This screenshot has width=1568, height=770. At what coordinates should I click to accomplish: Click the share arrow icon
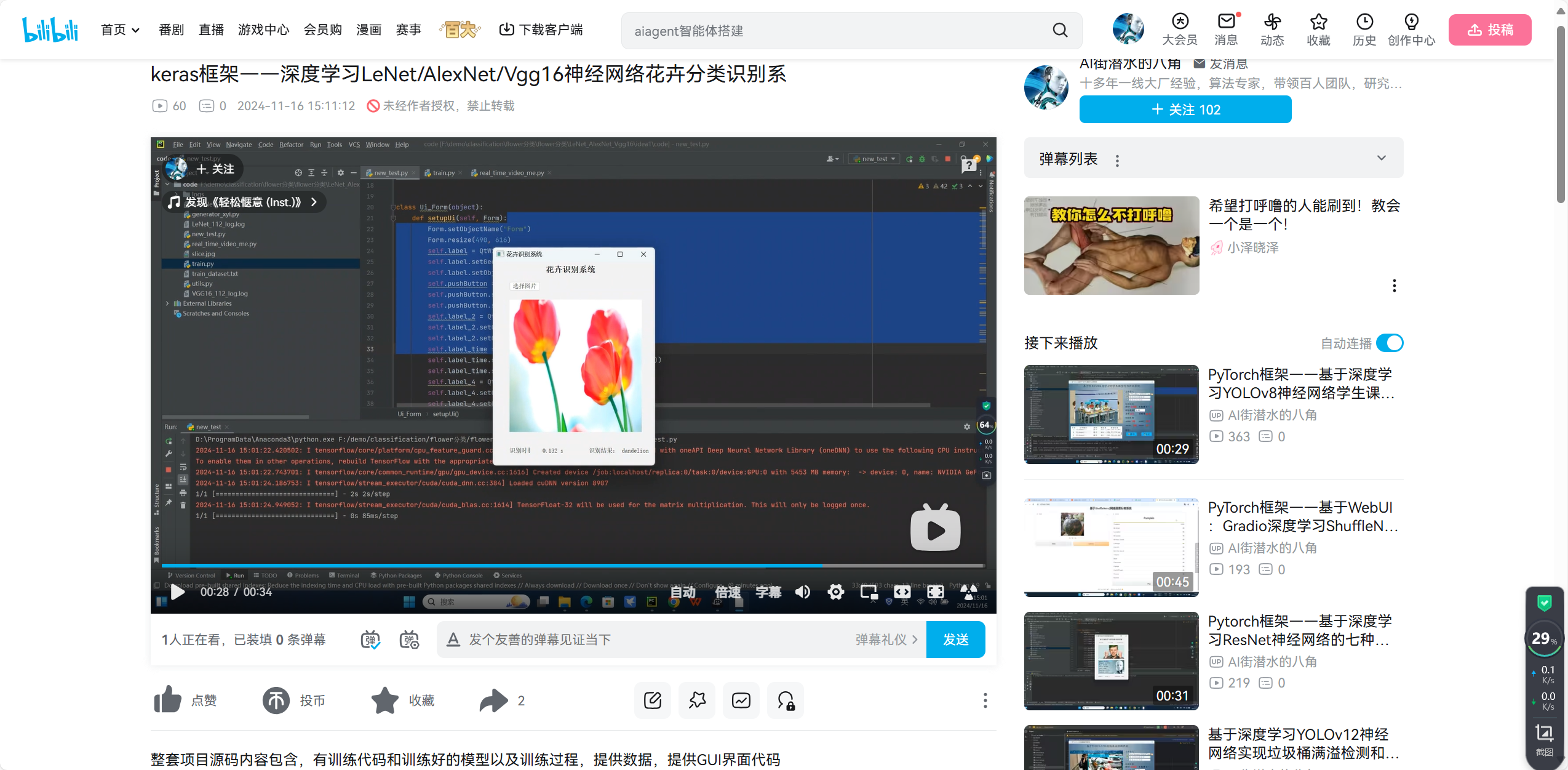493,700
